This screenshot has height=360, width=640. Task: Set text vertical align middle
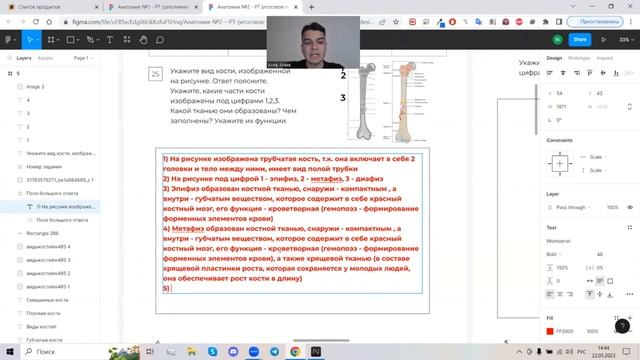pos(600,294)
